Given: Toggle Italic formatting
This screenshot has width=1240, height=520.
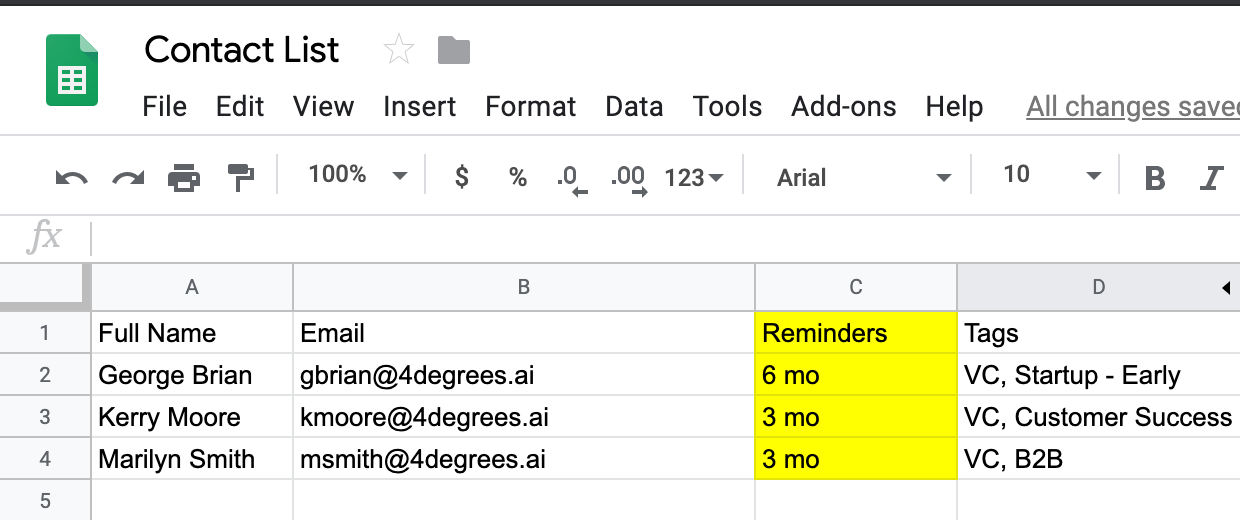Looking at the screenshot, I should click(x=1211, y=178).
